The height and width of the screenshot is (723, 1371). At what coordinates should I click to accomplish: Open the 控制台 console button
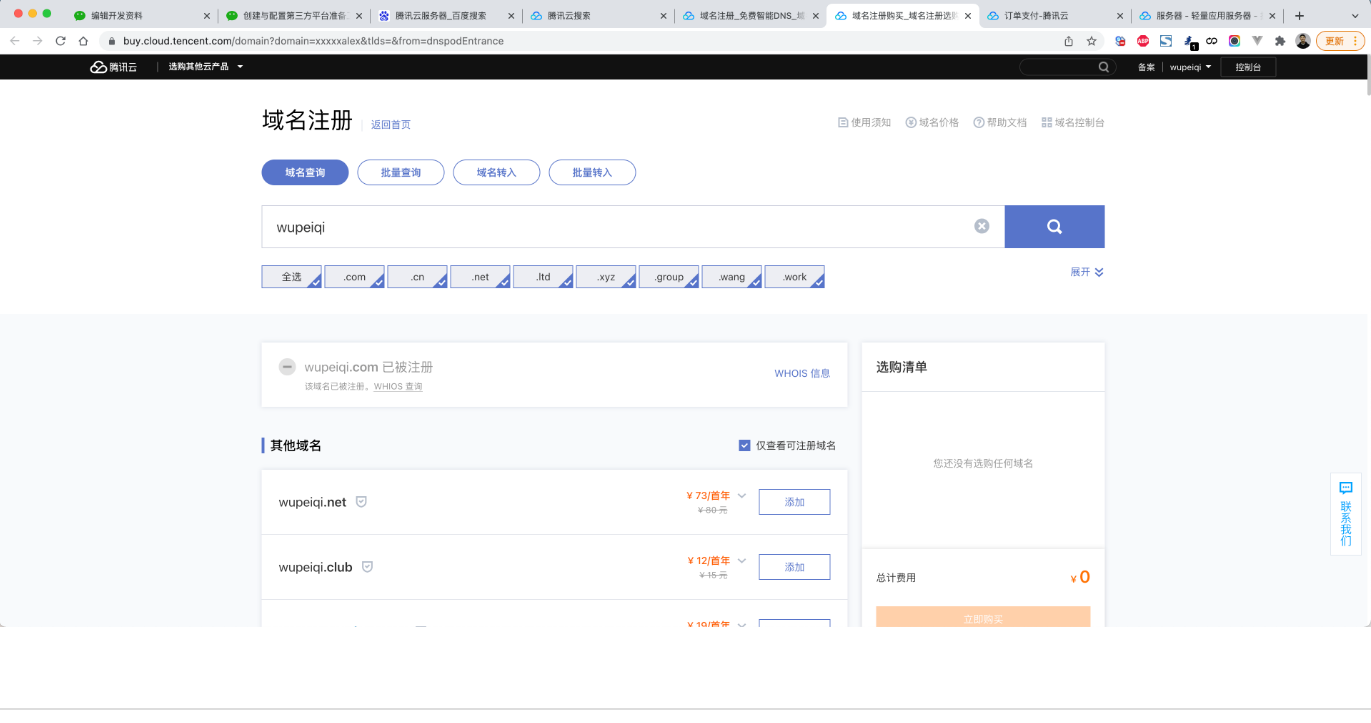point(1248,67)
